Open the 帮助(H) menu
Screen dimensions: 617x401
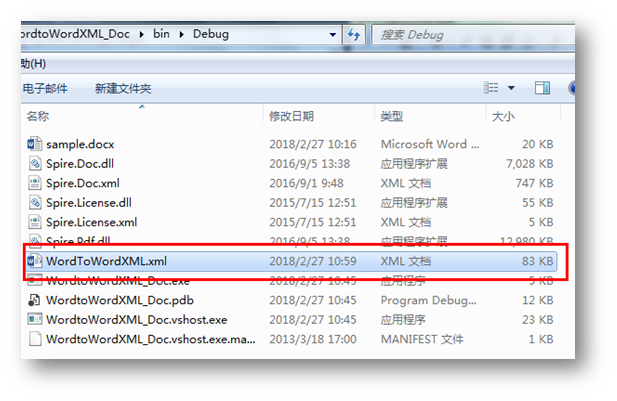click(34, 64)
